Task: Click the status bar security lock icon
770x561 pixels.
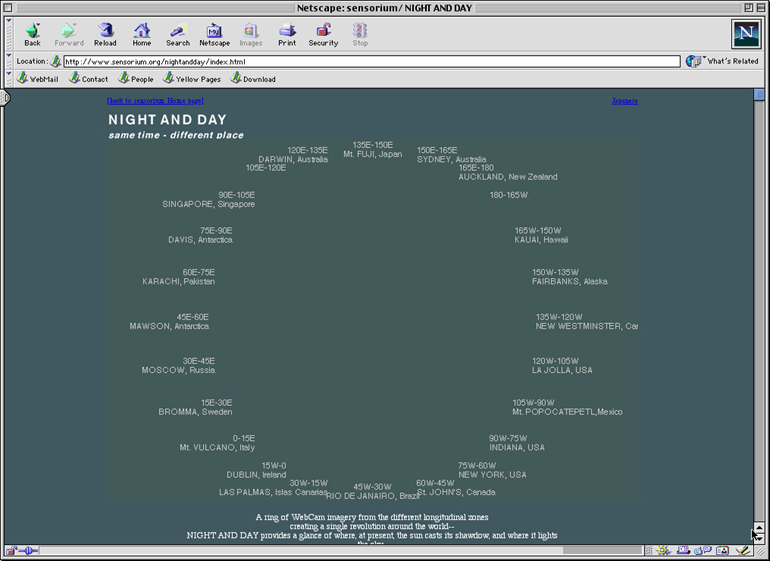Action: click(x=11, y=551)
